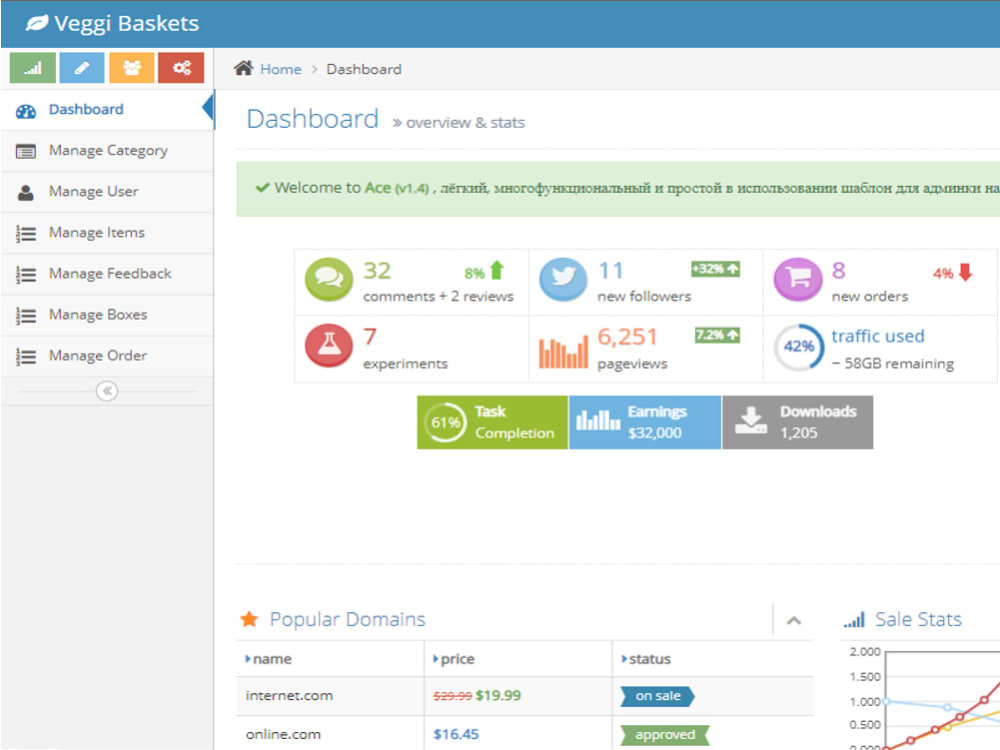This screenshot has width=1000, height=750.
Task: Open Manage Order menu item
Action: pyautogui.click(x=107, y=355)
